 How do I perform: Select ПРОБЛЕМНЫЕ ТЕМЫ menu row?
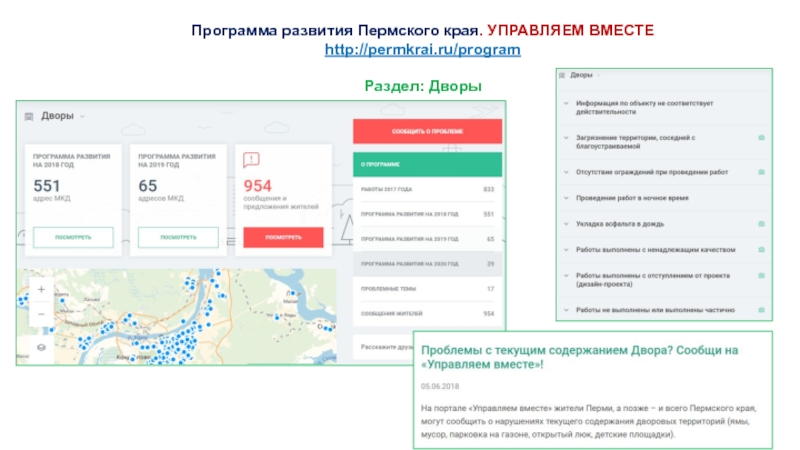tap(427, 289)
